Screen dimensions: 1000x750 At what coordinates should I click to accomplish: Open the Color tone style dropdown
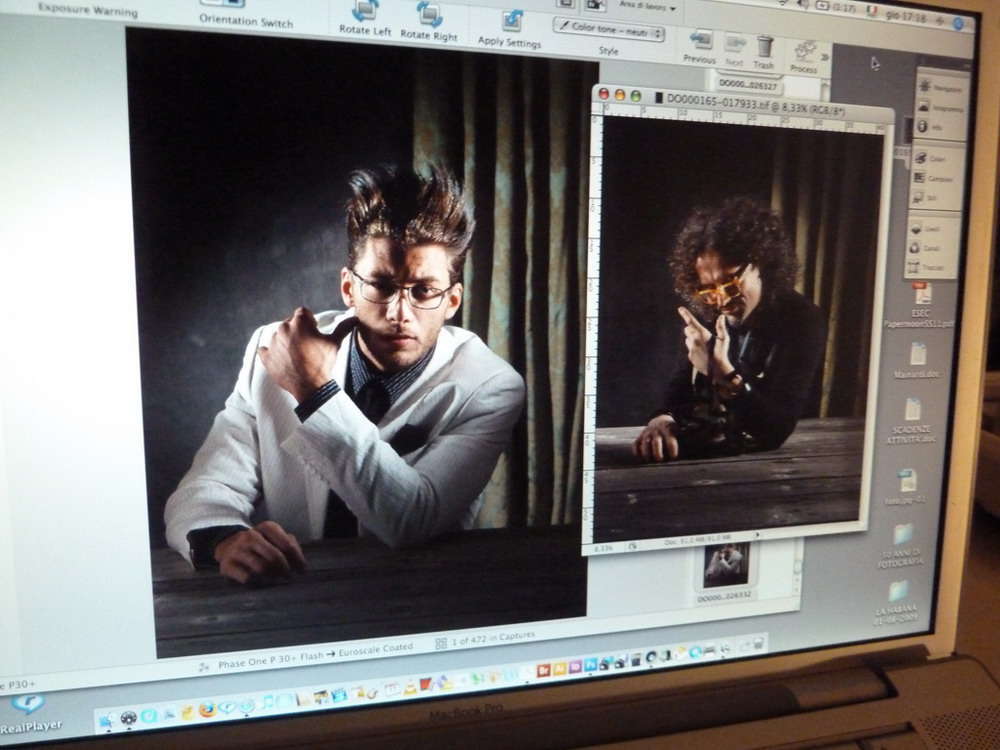609,31
